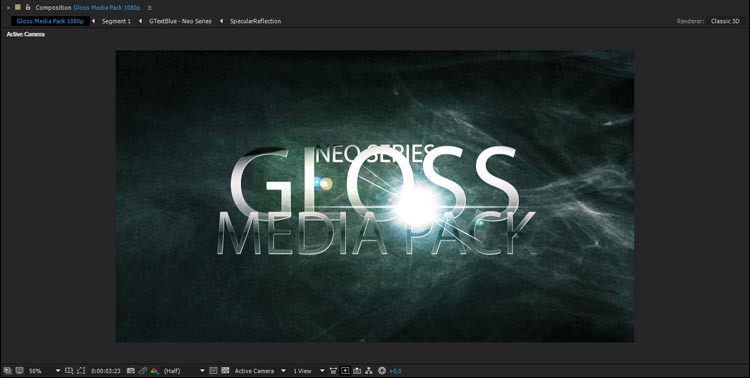Open the Active Camera 3D view dropdown
The height and width of the screenshot is (378, 750).
tap(260, 371)
